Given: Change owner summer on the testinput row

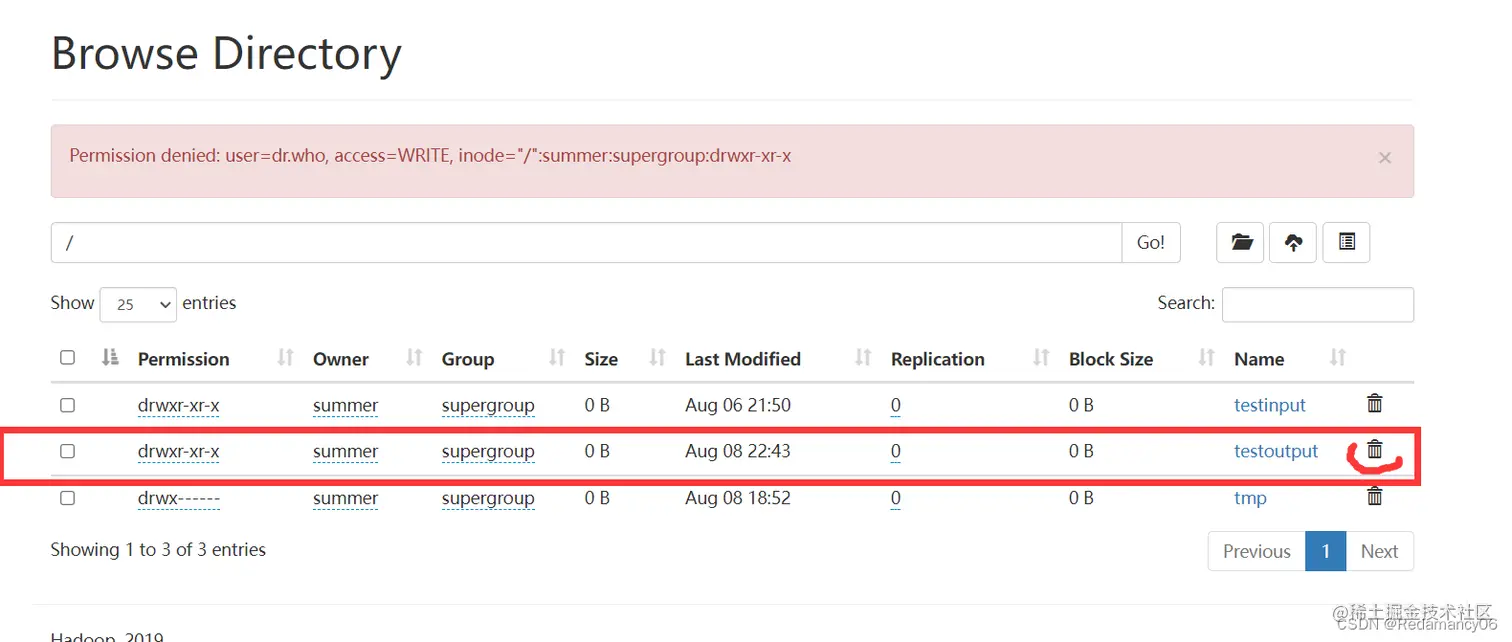Looking at the screenshot, I should [x=345, y=405].
